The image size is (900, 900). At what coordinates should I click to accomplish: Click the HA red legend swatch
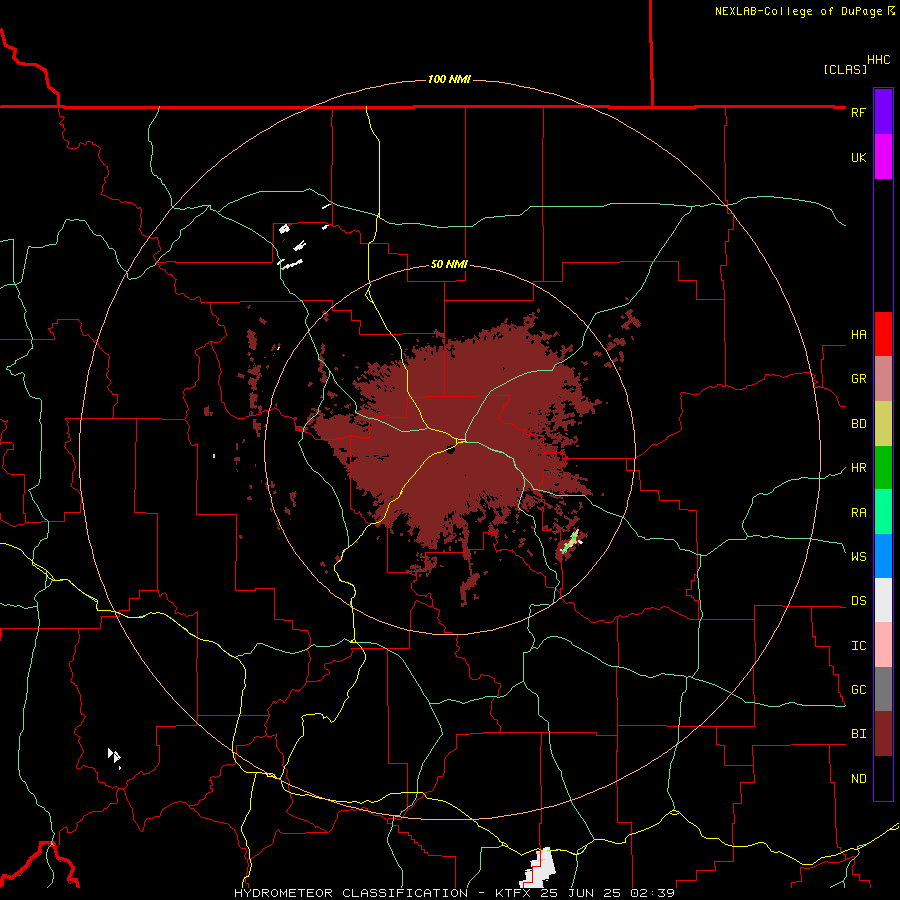(x=883, y=334)
